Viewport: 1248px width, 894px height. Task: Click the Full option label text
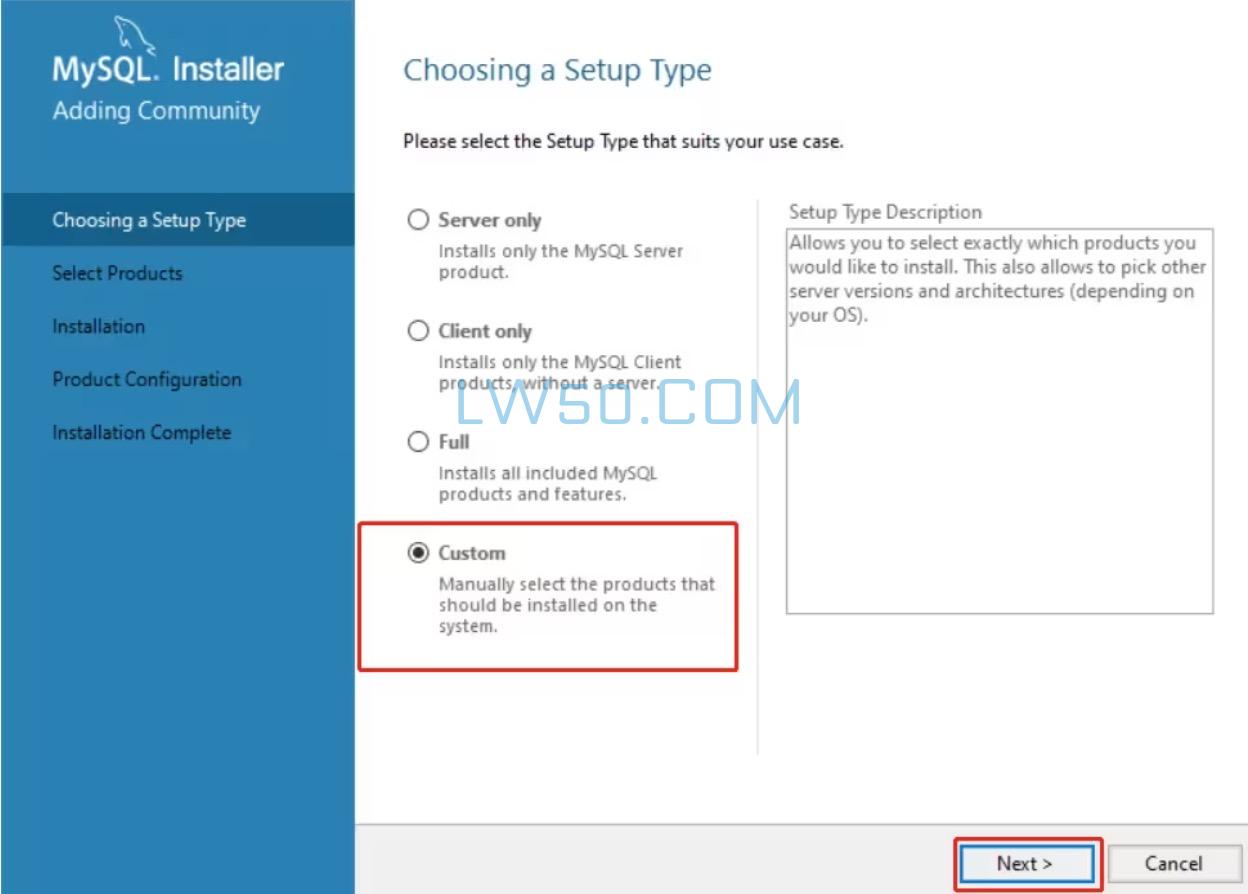click(x=454, y=442)
